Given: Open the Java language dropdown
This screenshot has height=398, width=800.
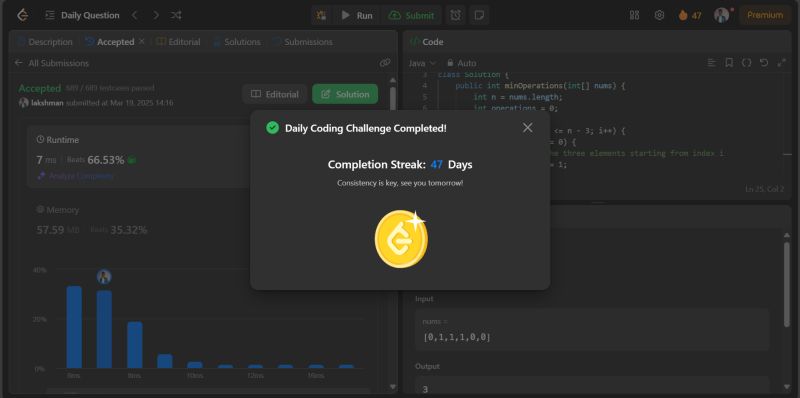Looking at the screenshot, I should point(422,63).
